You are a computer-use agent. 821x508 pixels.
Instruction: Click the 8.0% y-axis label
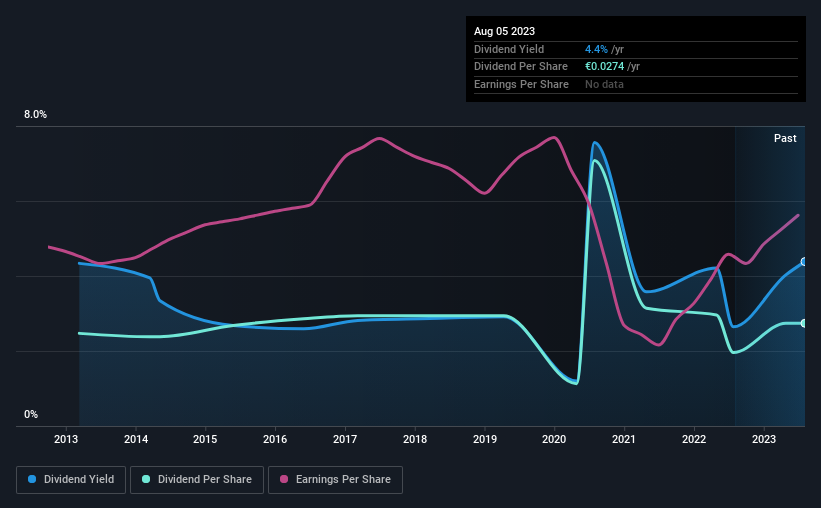click(35, 114)
